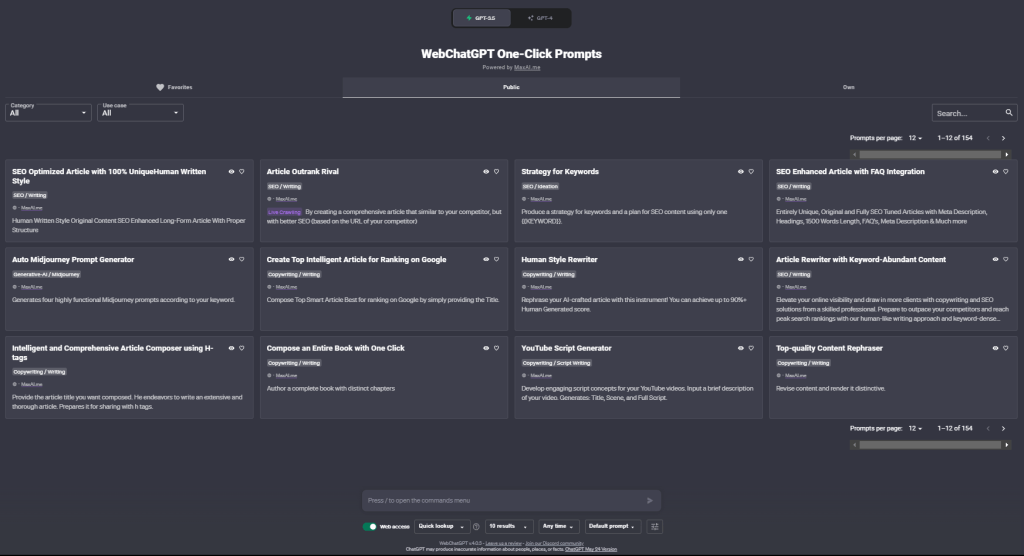This screenshot has height=556, width=1024.
Task: Open the Any time filter dropdown
Action: (x=558, y=526)
